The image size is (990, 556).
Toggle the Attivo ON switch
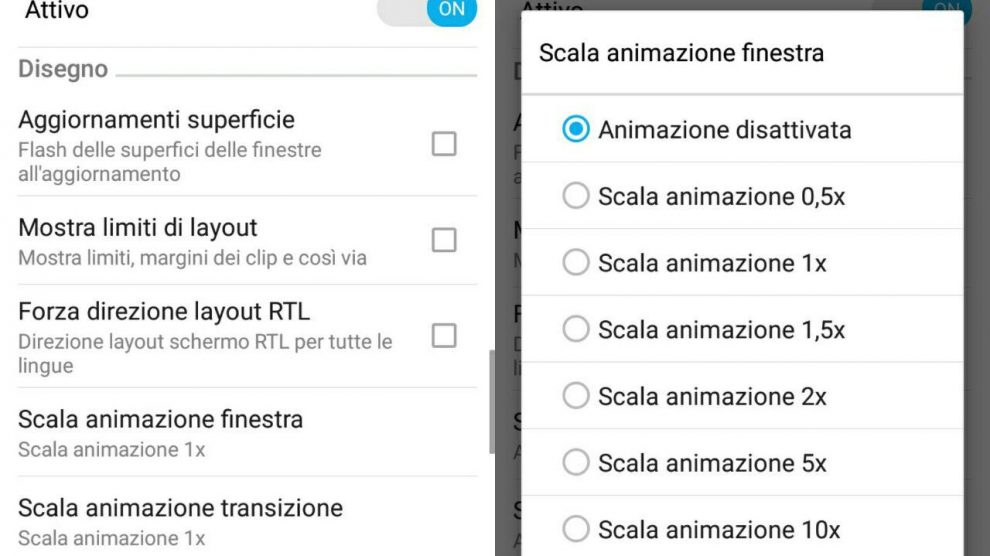(428, 11)
